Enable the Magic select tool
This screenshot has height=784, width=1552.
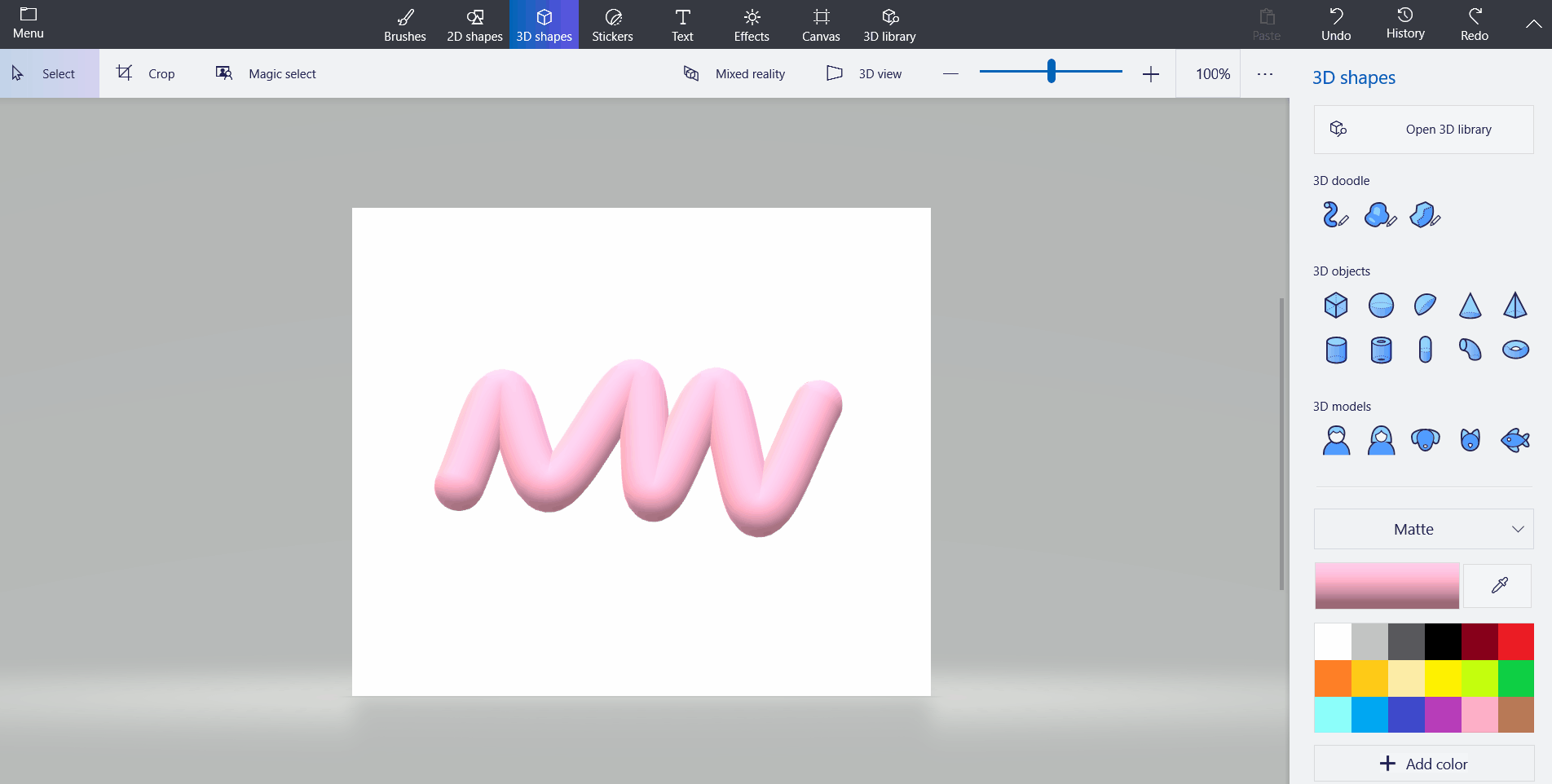pyautogui.click(x=264, y=73)
